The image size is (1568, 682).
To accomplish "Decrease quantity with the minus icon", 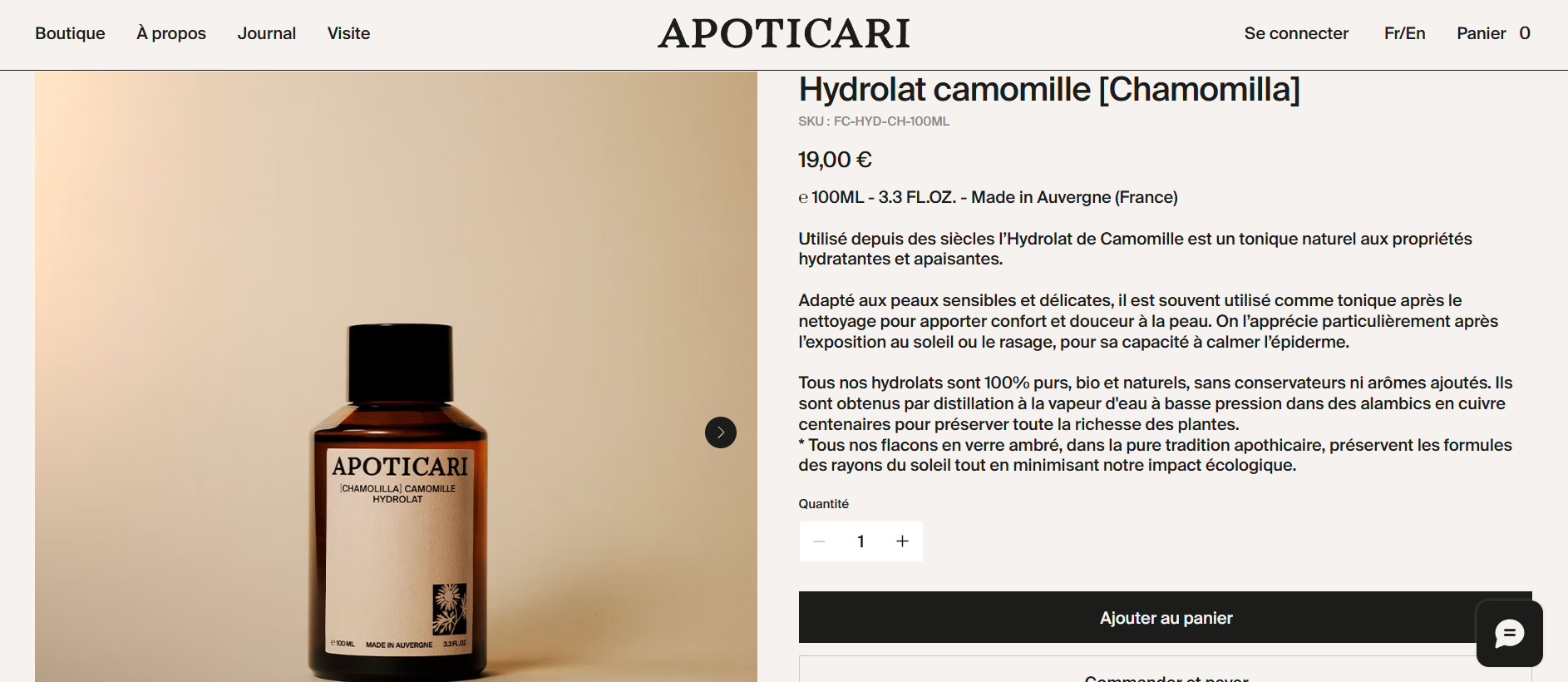I will [x=819, y=541].
